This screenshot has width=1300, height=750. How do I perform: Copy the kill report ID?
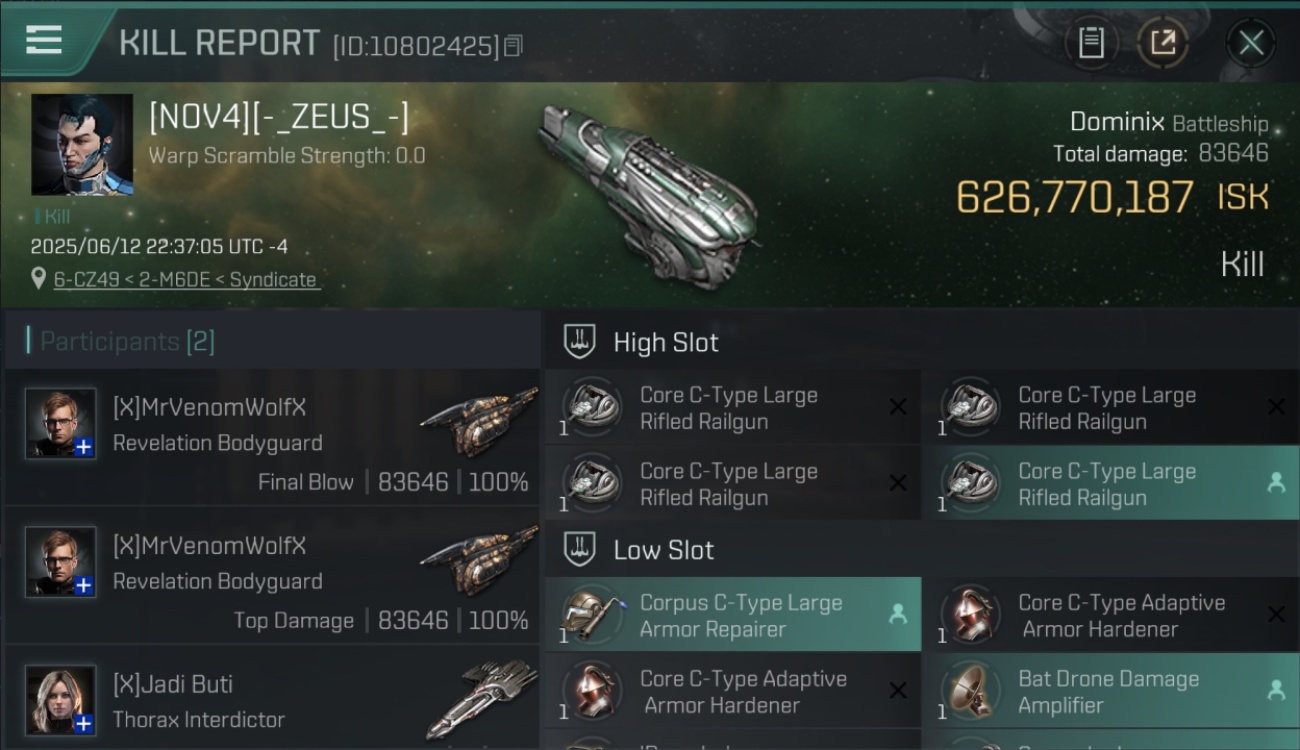[513, 46]
